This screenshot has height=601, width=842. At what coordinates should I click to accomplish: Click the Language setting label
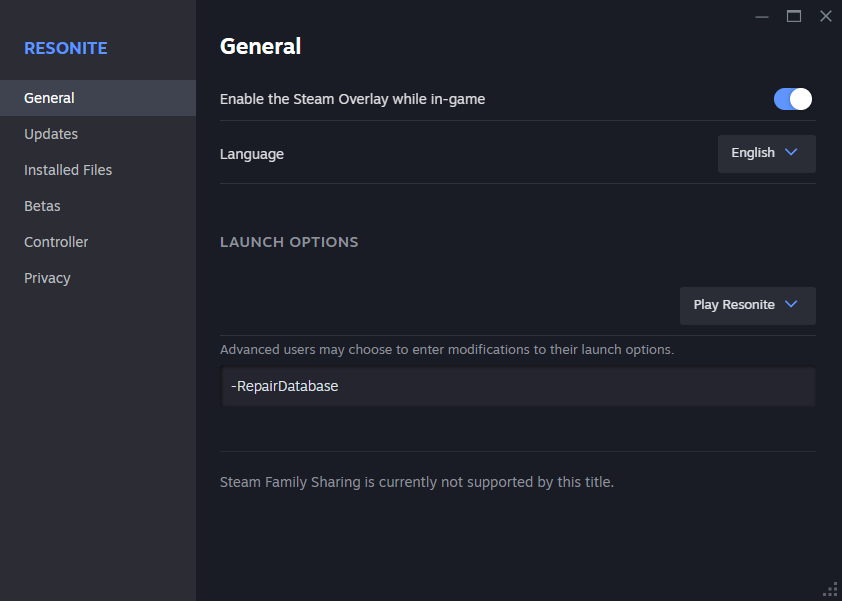click(252, 154)
